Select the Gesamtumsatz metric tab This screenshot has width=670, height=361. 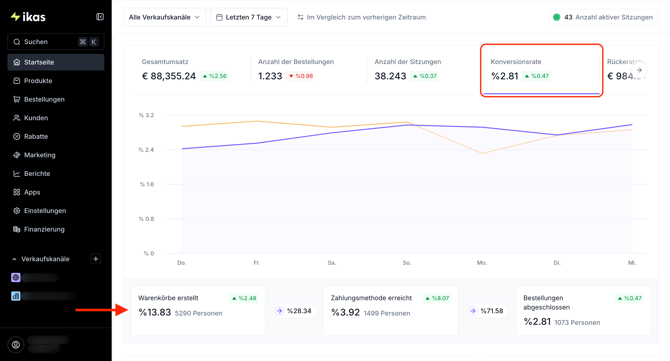(x=192, y=70)
